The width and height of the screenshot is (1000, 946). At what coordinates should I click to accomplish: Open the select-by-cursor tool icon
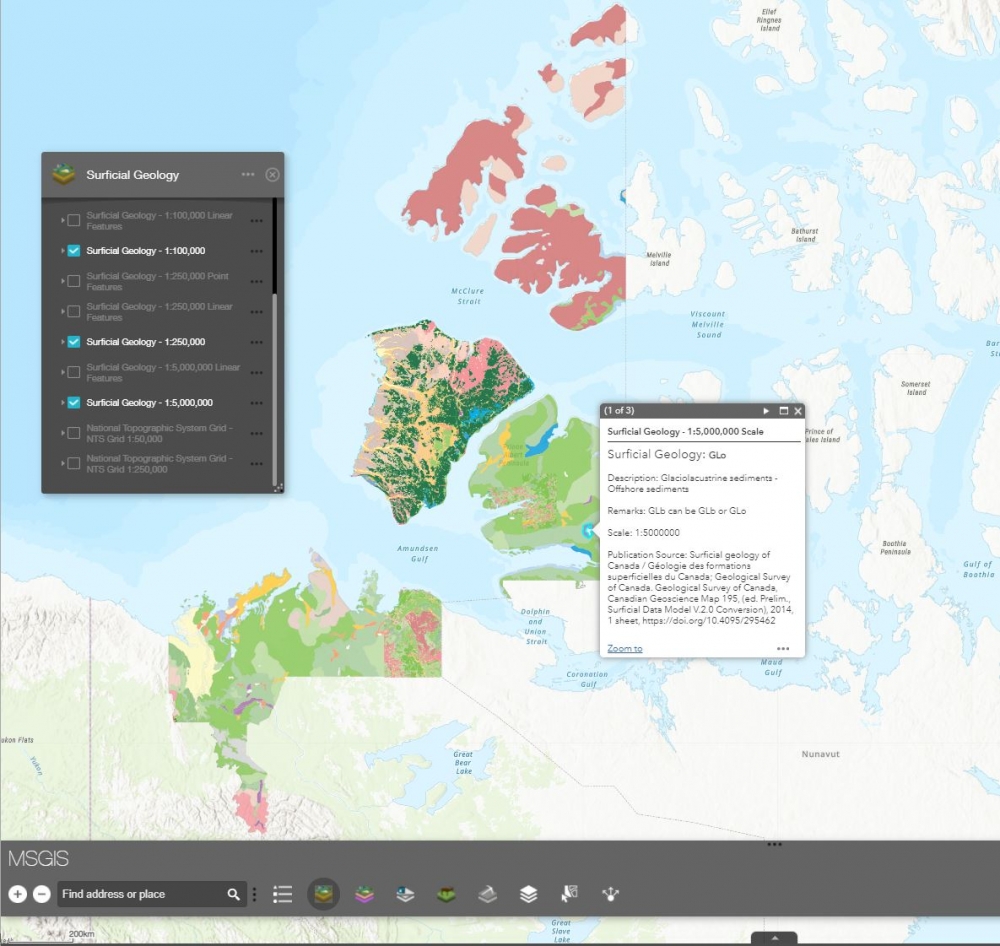(569, 894)
